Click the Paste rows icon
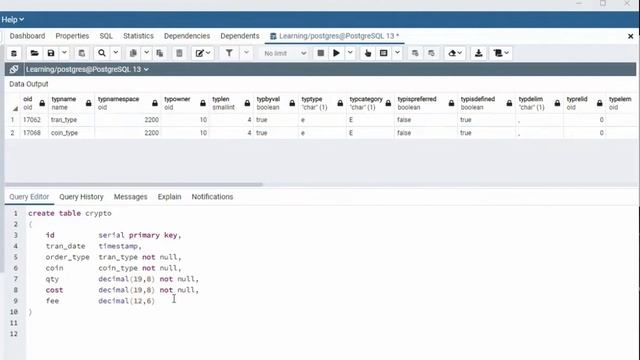The width and height of the screenshot is (640, 360). tap(160, 53)
